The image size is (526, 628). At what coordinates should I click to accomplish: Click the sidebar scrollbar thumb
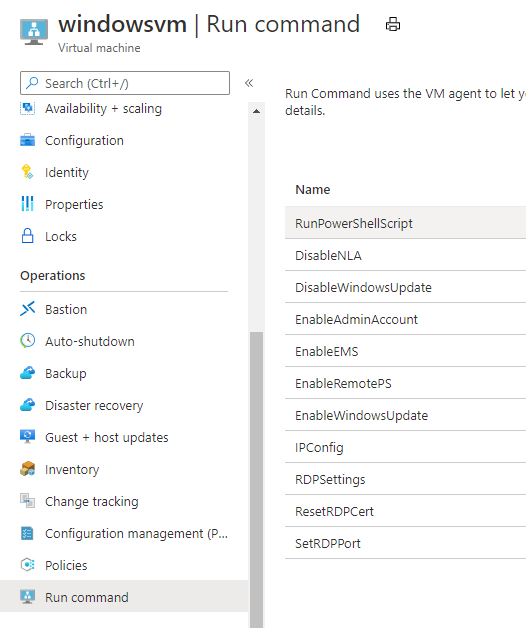[x=256, y=480]
